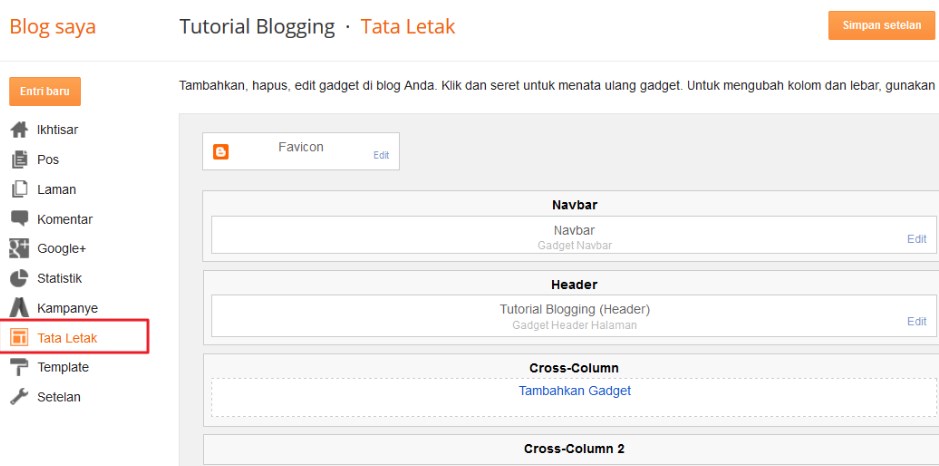The width and height of the screenshot is (939, 466).
Task: Click the Template paint roller icon
Action: click(x=18, y=367)
